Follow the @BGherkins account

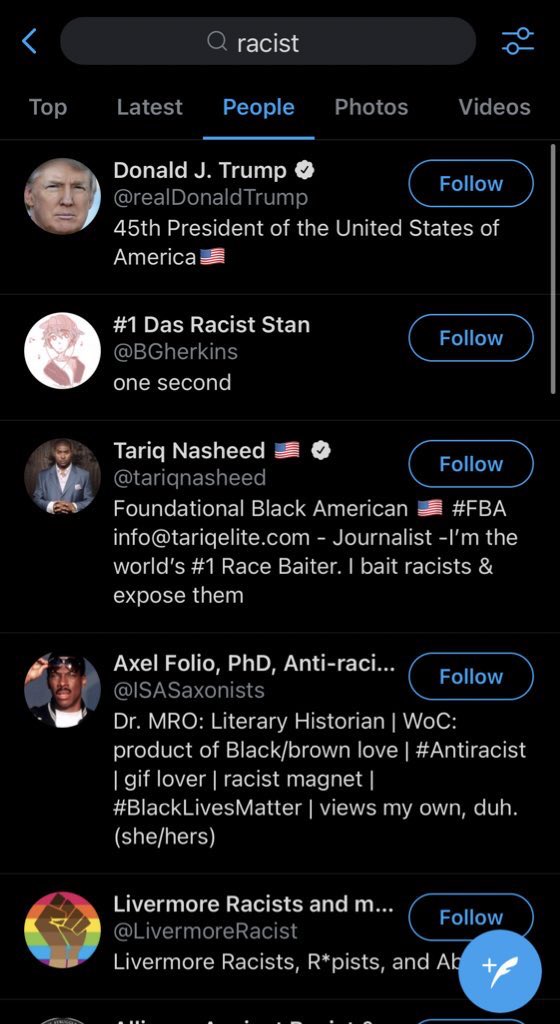coord(471,338)
